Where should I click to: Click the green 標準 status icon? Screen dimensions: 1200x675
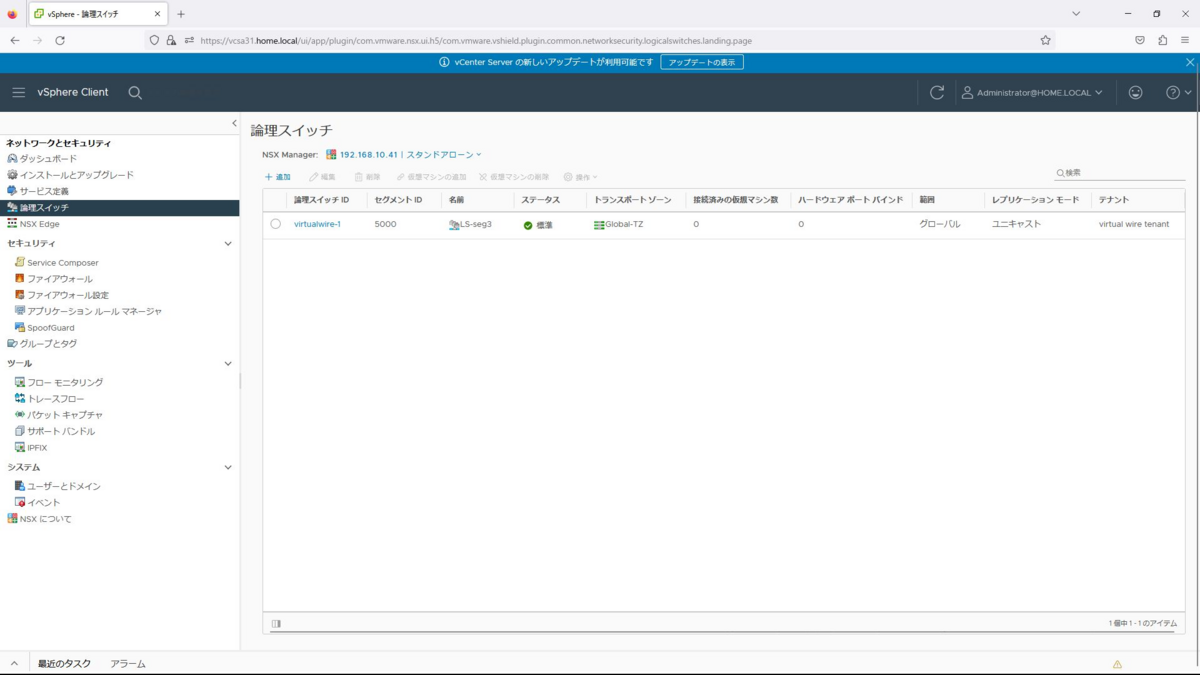point(528,225)
